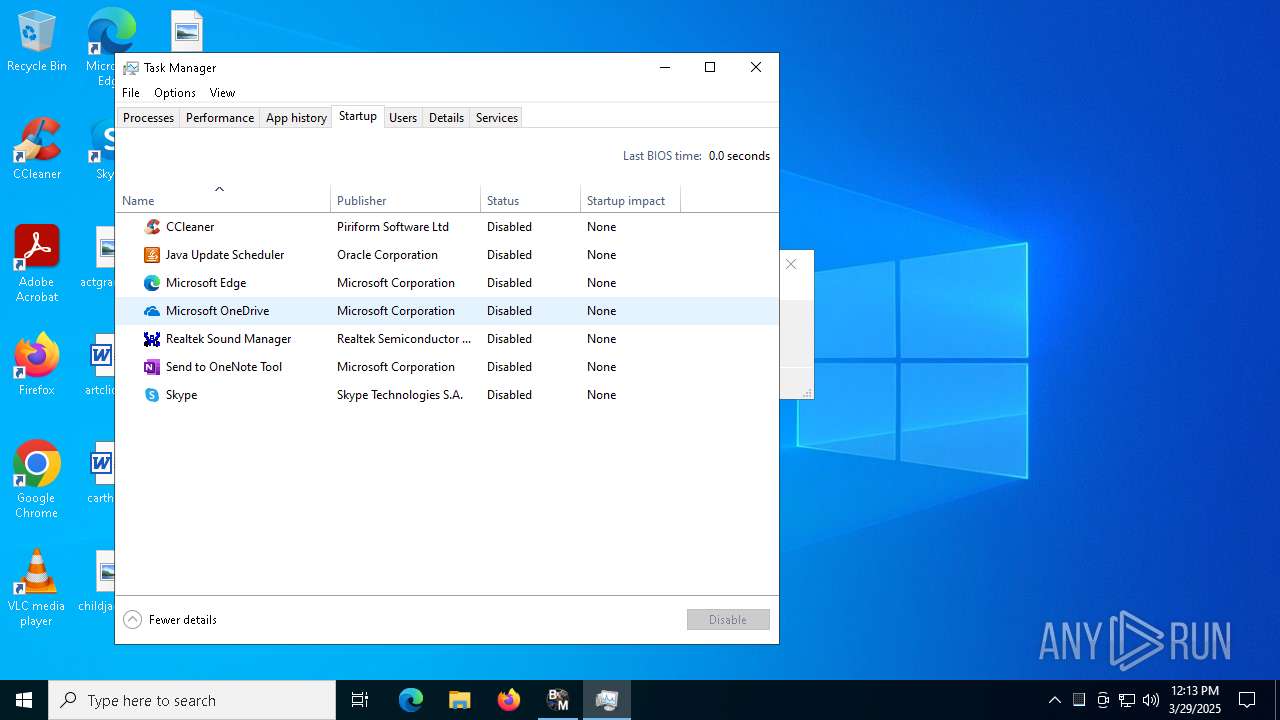
Task: Switch to the Processes tab
Action: coord(148,118)
